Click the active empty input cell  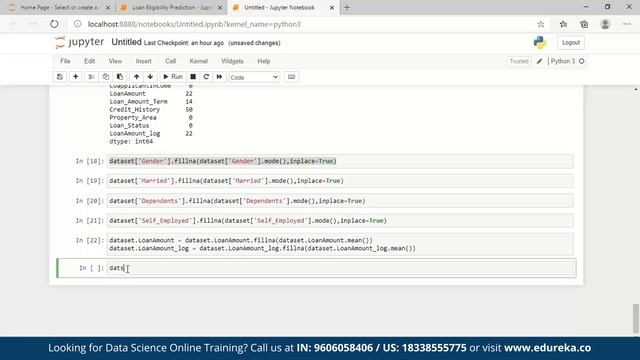(341, 268)
